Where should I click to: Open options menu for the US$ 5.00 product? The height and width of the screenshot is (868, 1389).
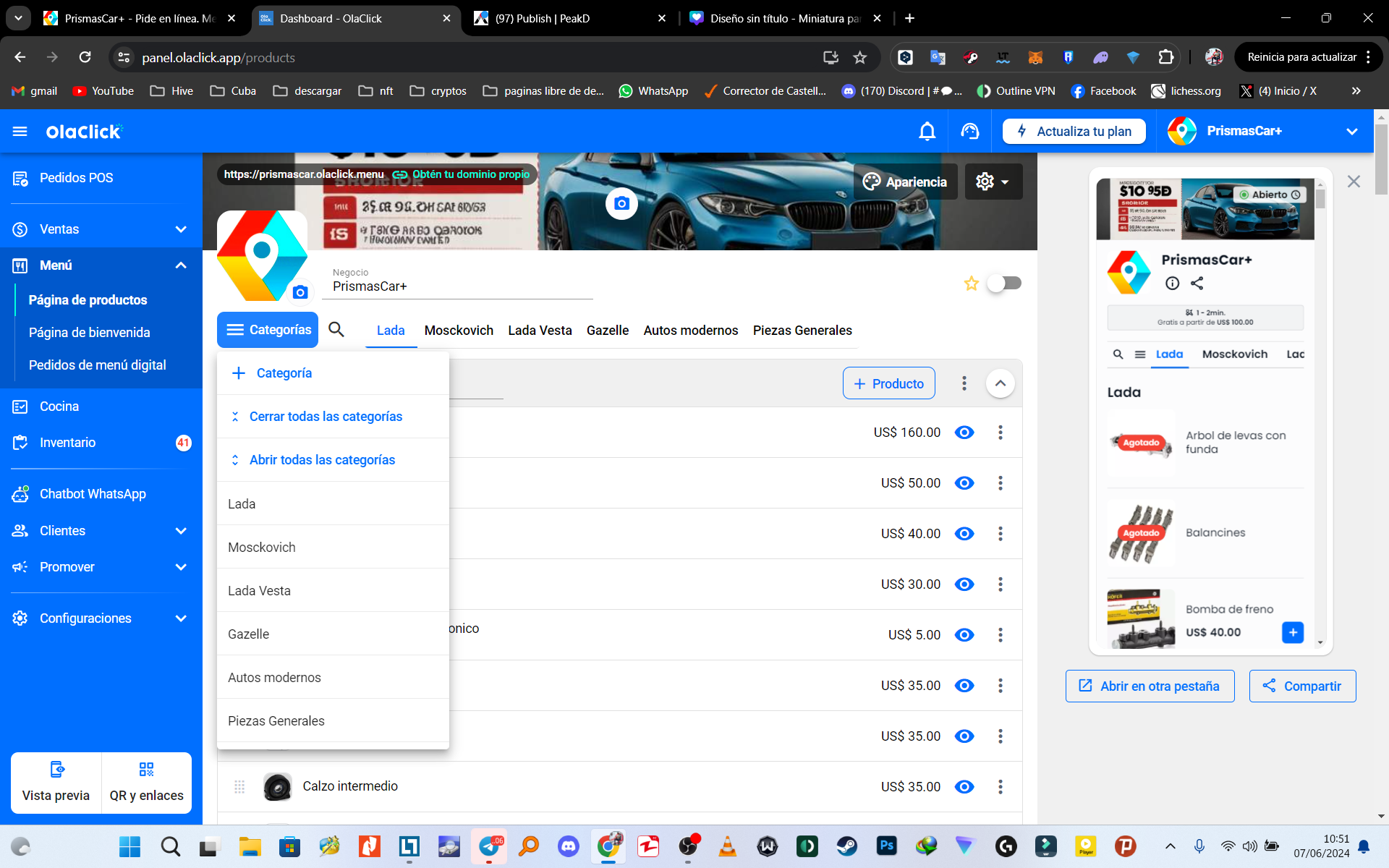1001,634
